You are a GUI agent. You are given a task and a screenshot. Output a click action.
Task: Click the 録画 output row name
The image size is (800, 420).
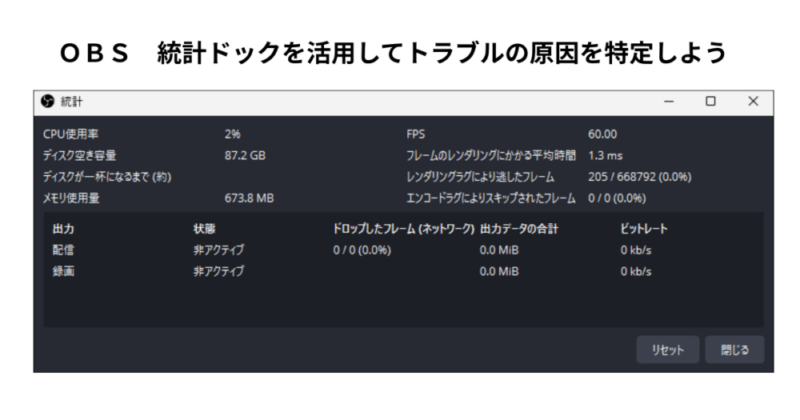click(63, 271)
